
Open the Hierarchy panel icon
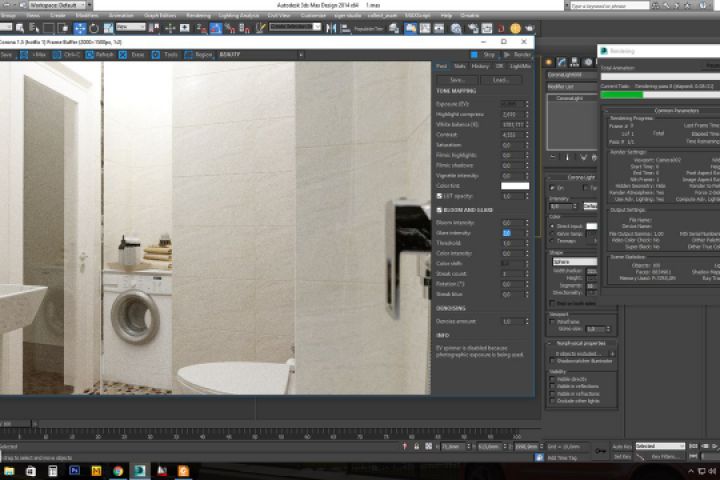coord(574,62)
